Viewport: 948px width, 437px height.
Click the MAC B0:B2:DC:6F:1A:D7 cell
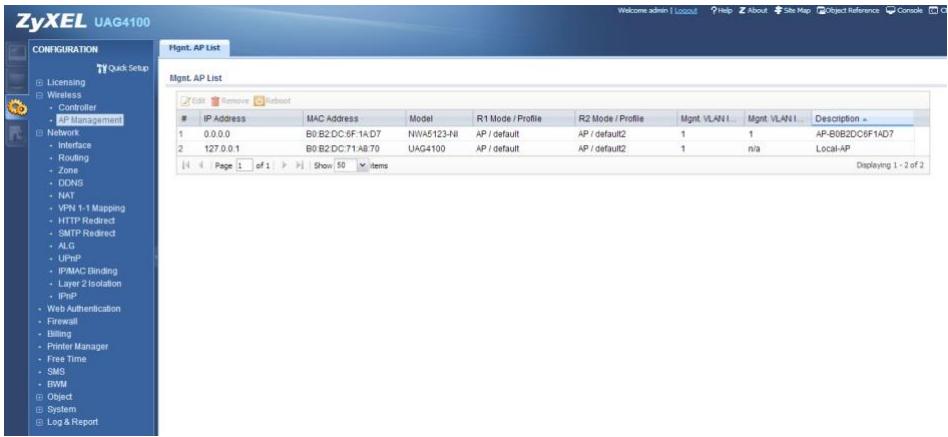coord(344,134)
